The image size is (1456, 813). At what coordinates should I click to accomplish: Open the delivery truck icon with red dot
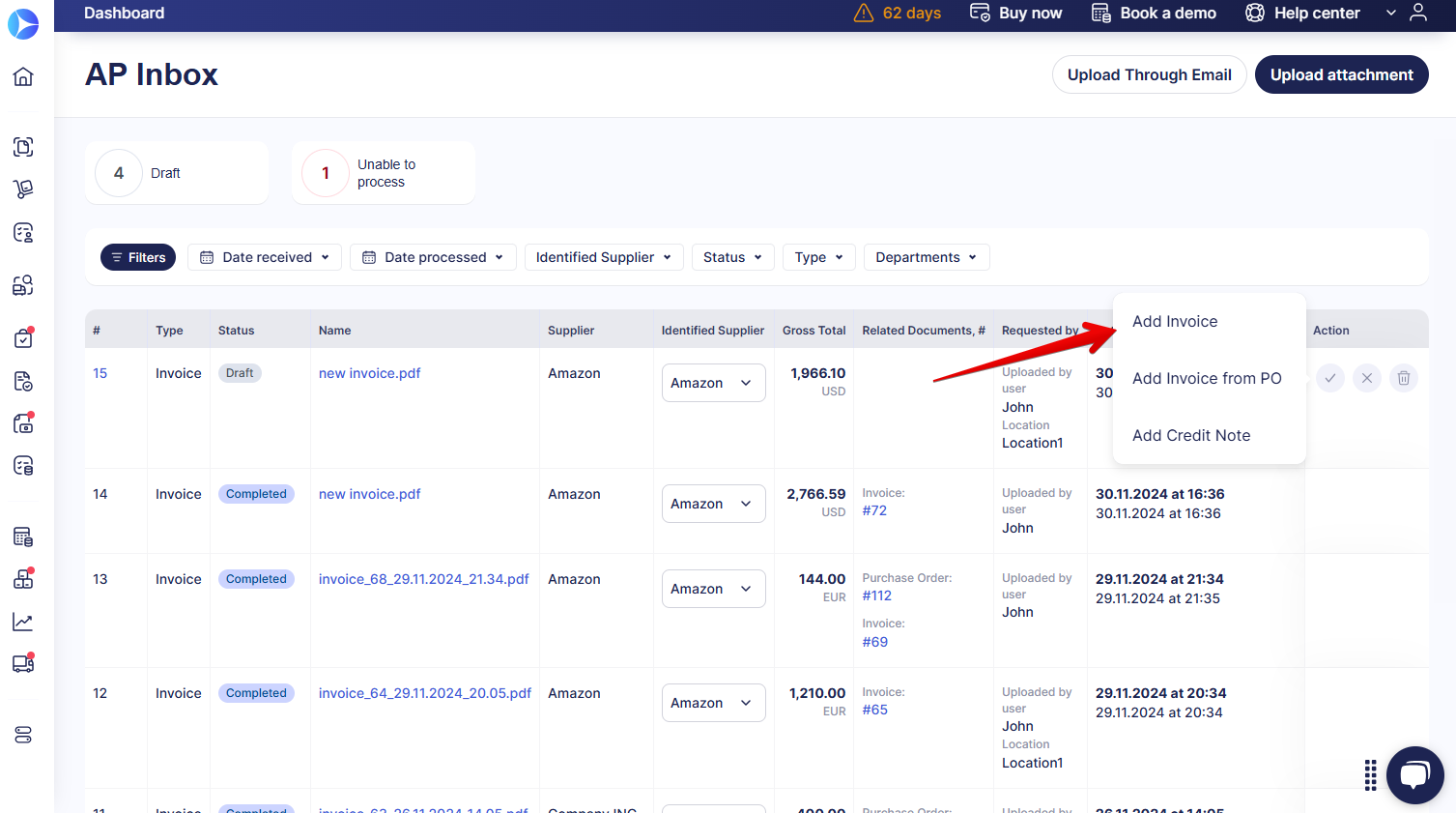point(23,663)
